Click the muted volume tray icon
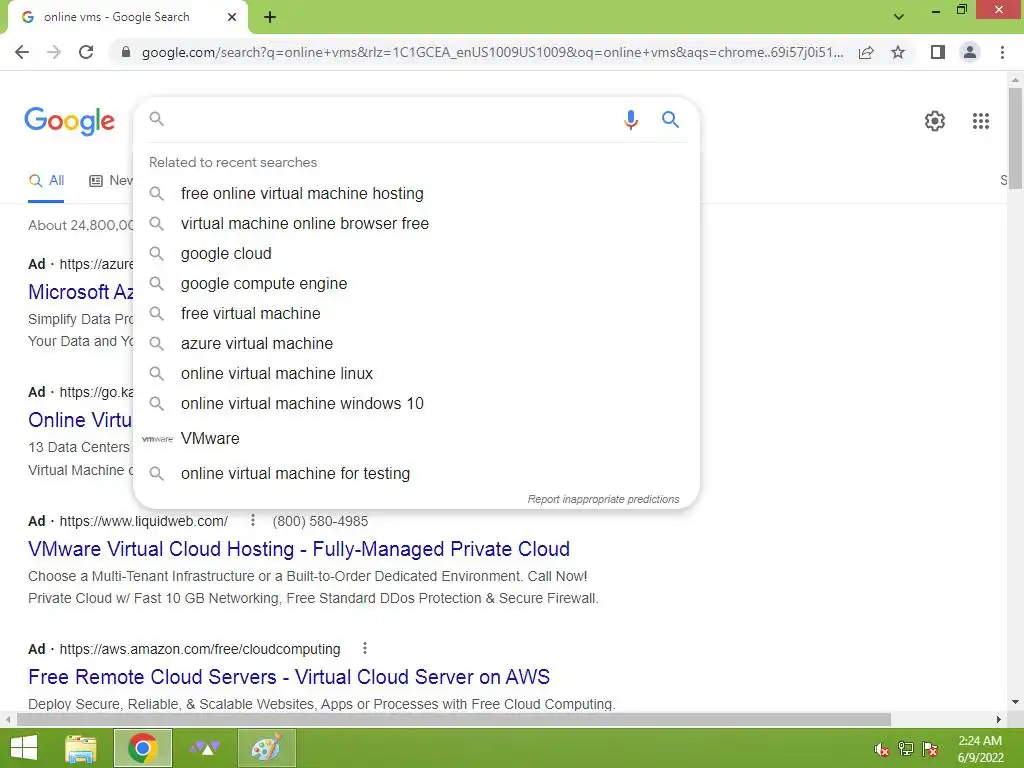1024x768 pixels. [x=882, y=750]
